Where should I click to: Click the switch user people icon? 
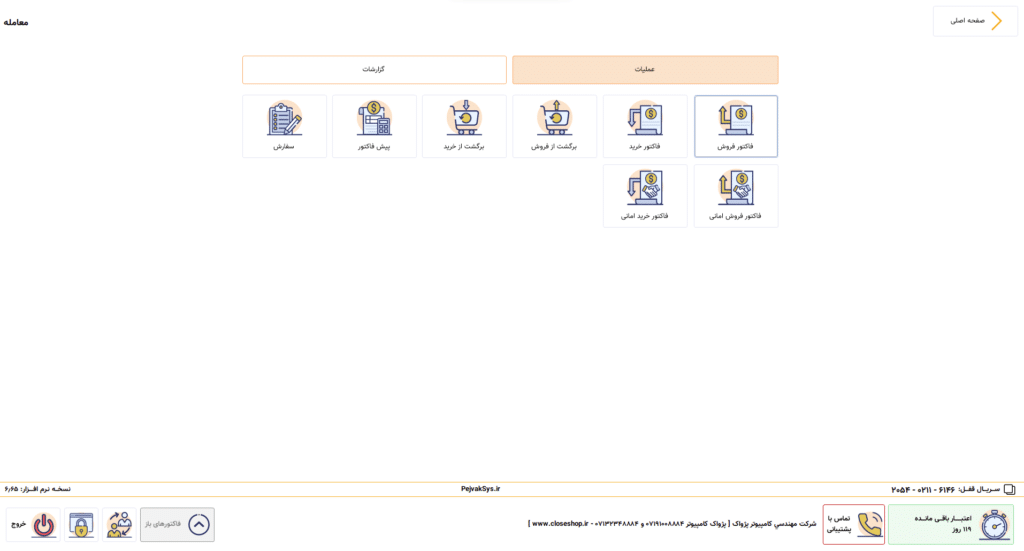(120, 524)
